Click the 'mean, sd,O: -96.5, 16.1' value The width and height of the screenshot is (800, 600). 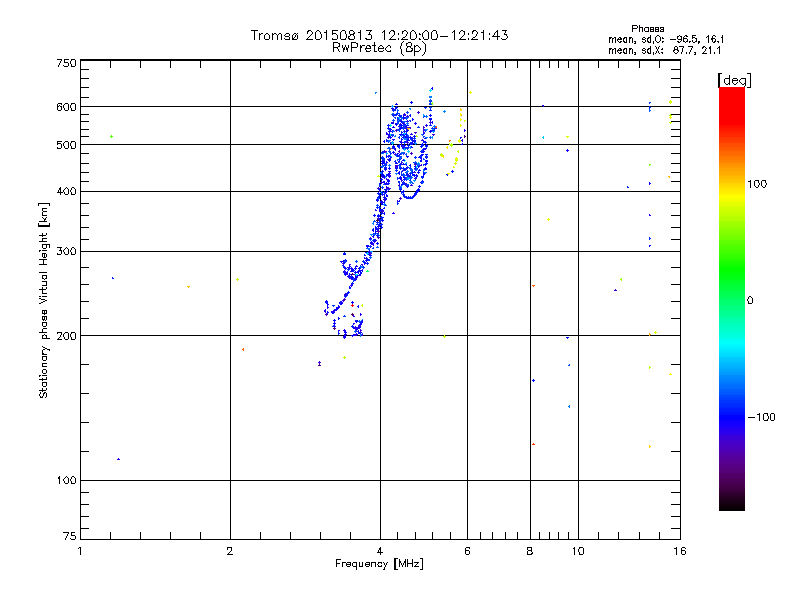coord(666,39)
